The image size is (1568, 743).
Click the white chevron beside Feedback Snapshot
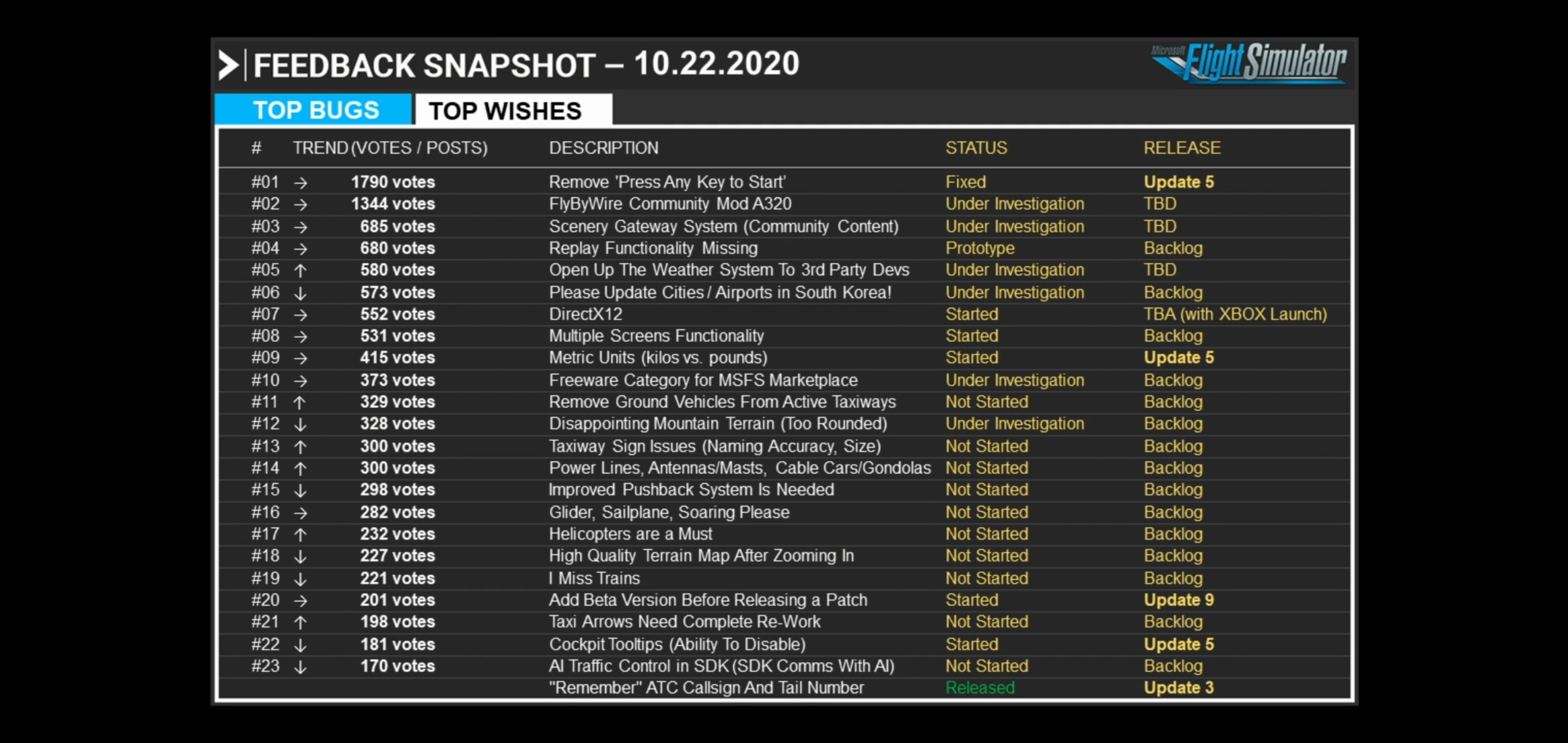coord(228,65)
